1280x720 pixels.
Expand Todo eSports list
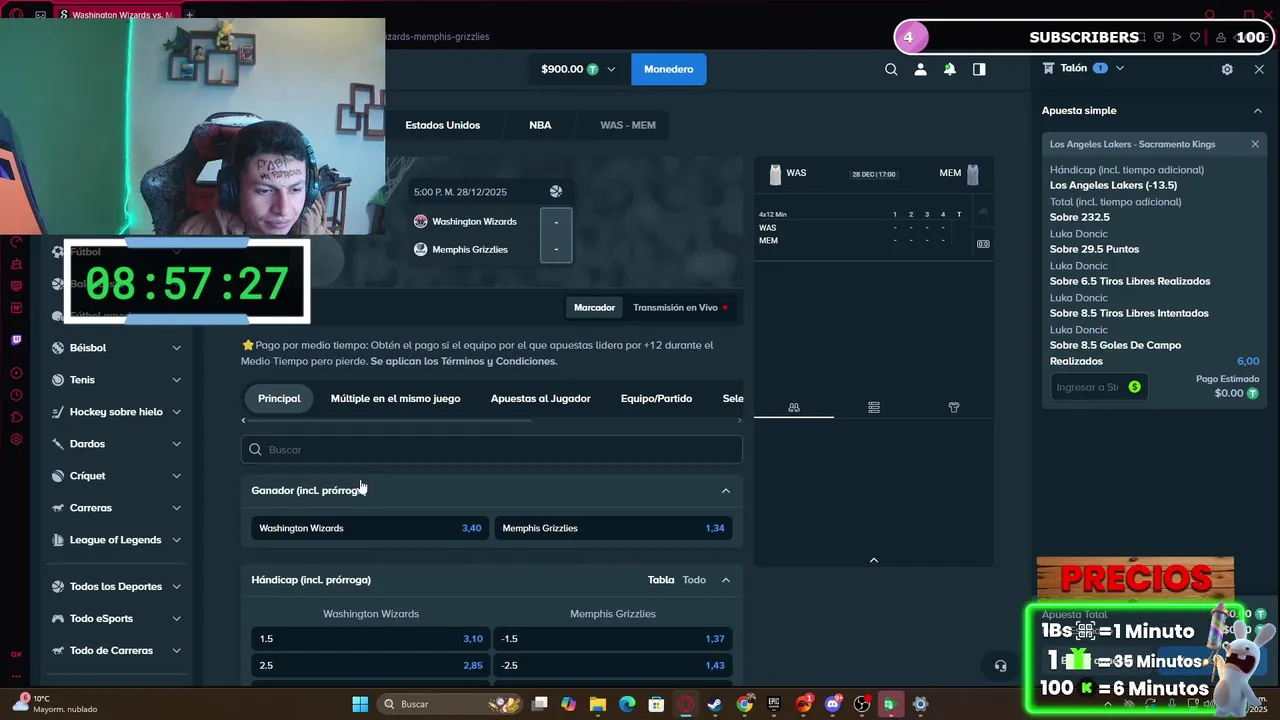point(176,619)
